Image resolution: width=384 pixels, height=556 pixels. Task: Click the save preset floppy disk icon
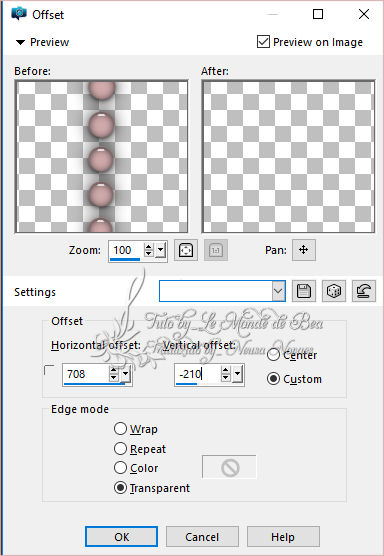[x=304, y=291]
